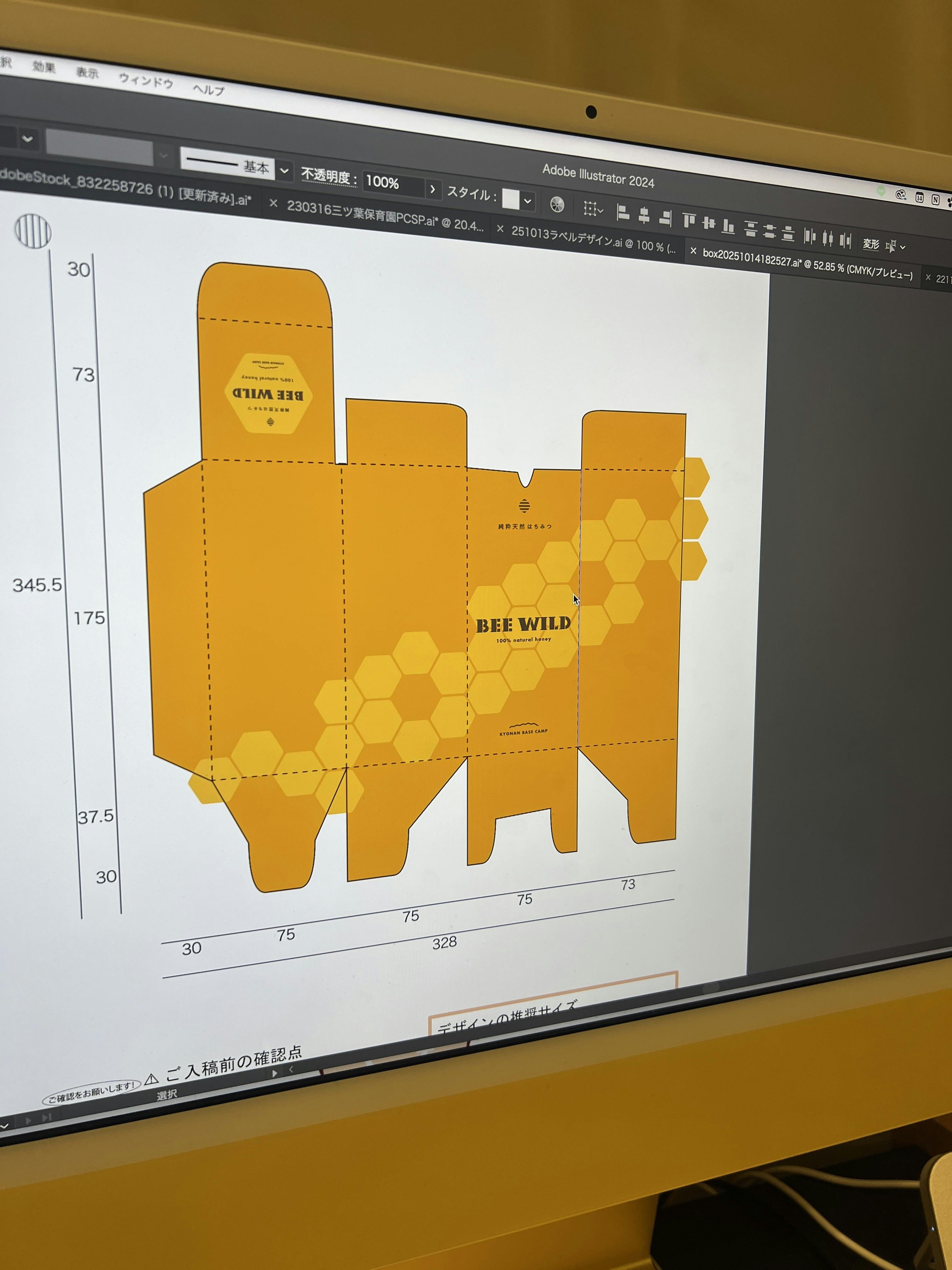952x1270 pixels.
Task: Click horizontal align left icon
Action: click(x=623, y=213)
